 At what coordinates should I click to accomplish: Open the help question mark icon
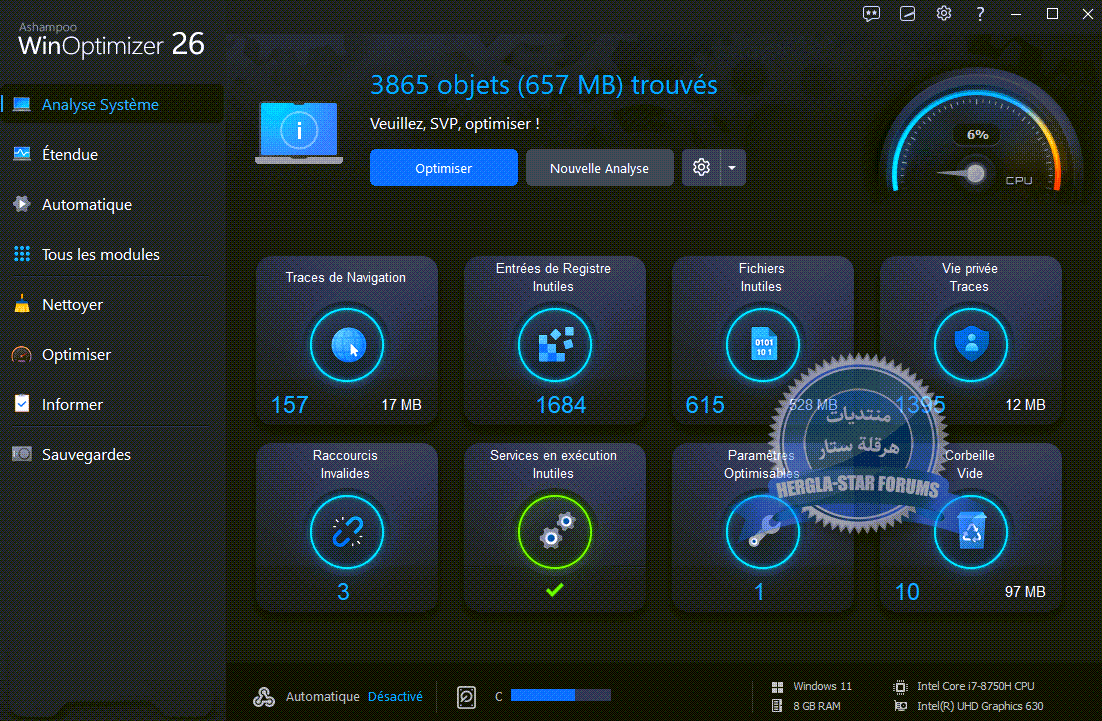click(x=980, y=13)
